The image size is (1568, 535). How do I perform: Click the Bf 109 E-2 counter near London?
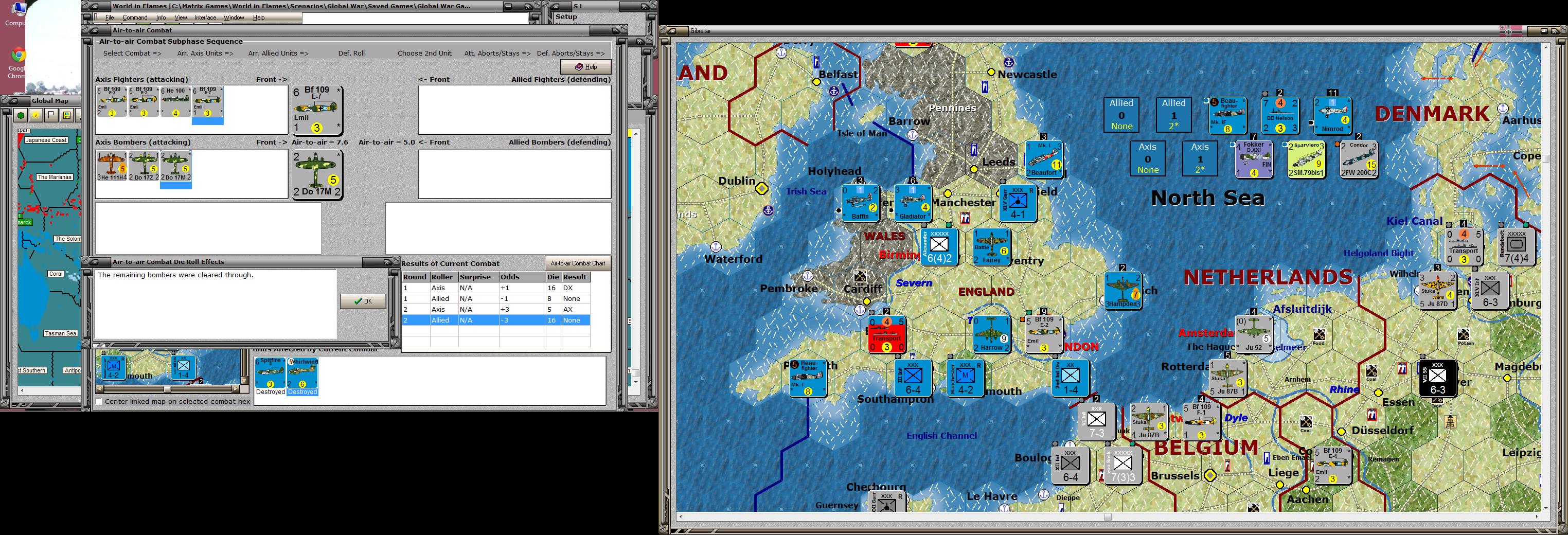(x=1044, y=334)
